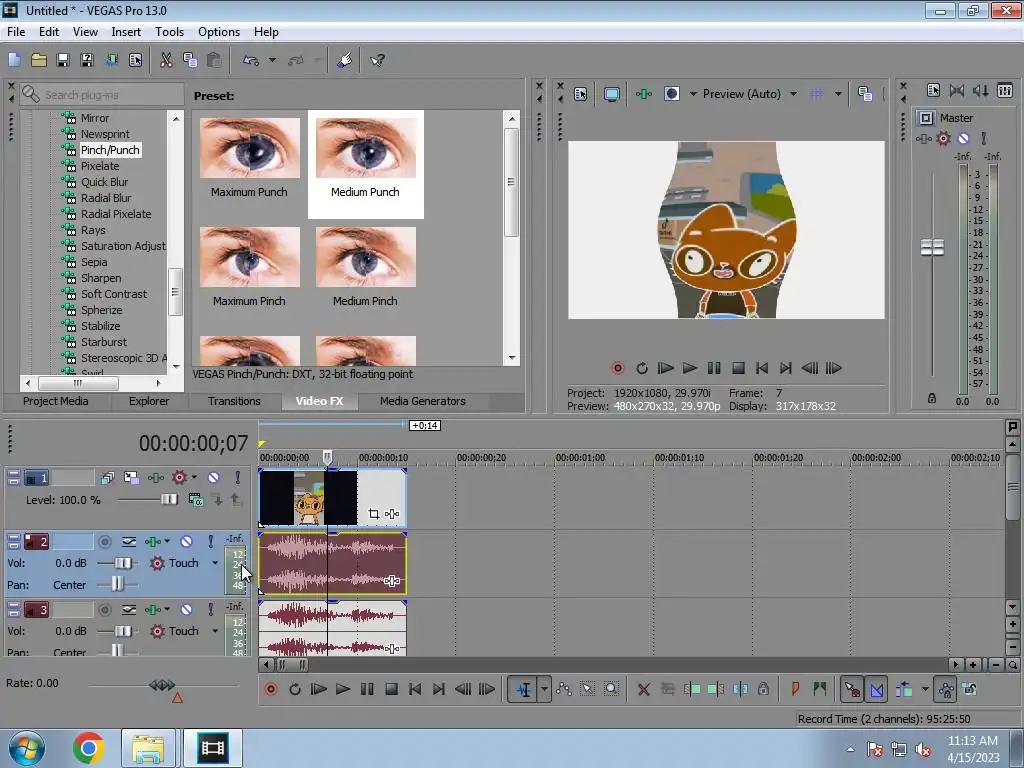Open Preview (Auto) quality dropdown
The height and width of the screenshot is (768, 1024).
(x=793, y=94)
